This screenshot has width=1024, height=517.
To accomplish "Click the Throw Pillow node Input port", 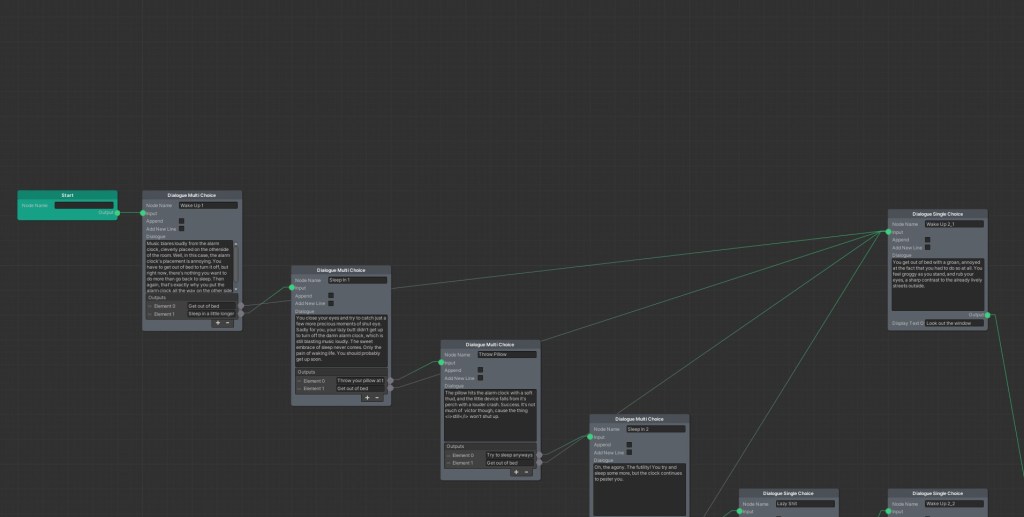I will pos(442,362).
